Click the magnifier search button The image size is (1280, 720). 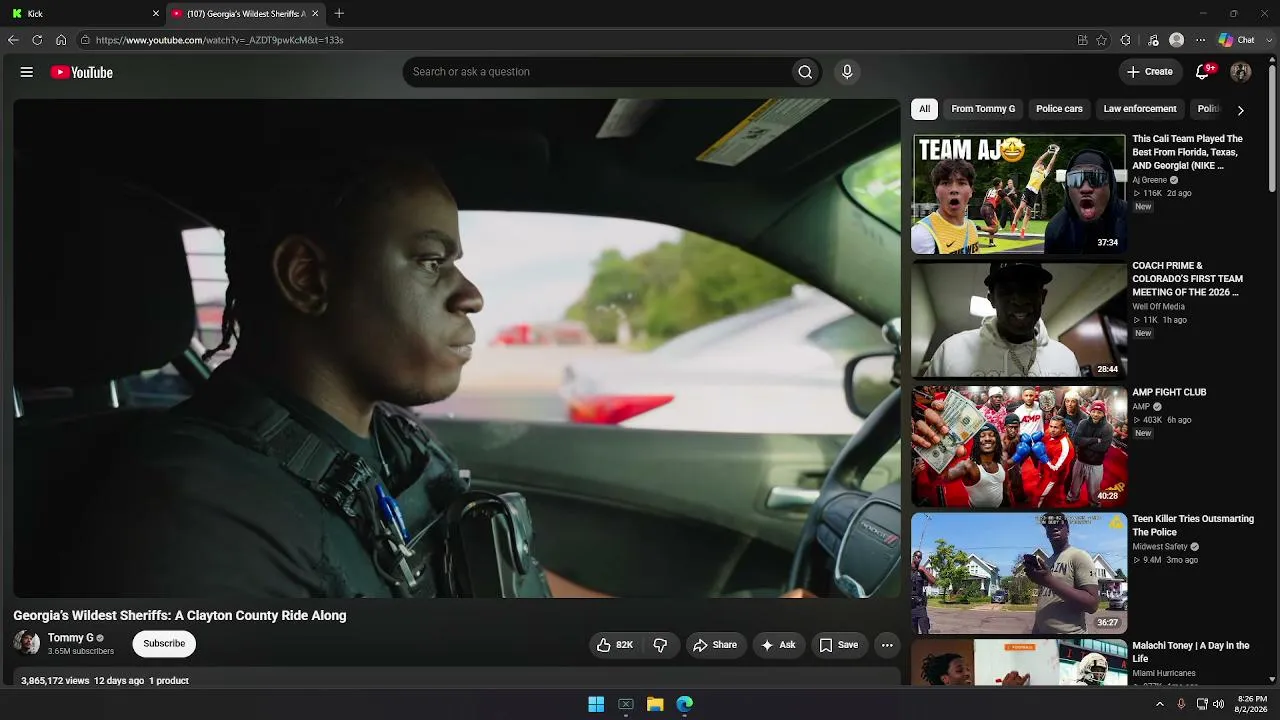[805, 72]
